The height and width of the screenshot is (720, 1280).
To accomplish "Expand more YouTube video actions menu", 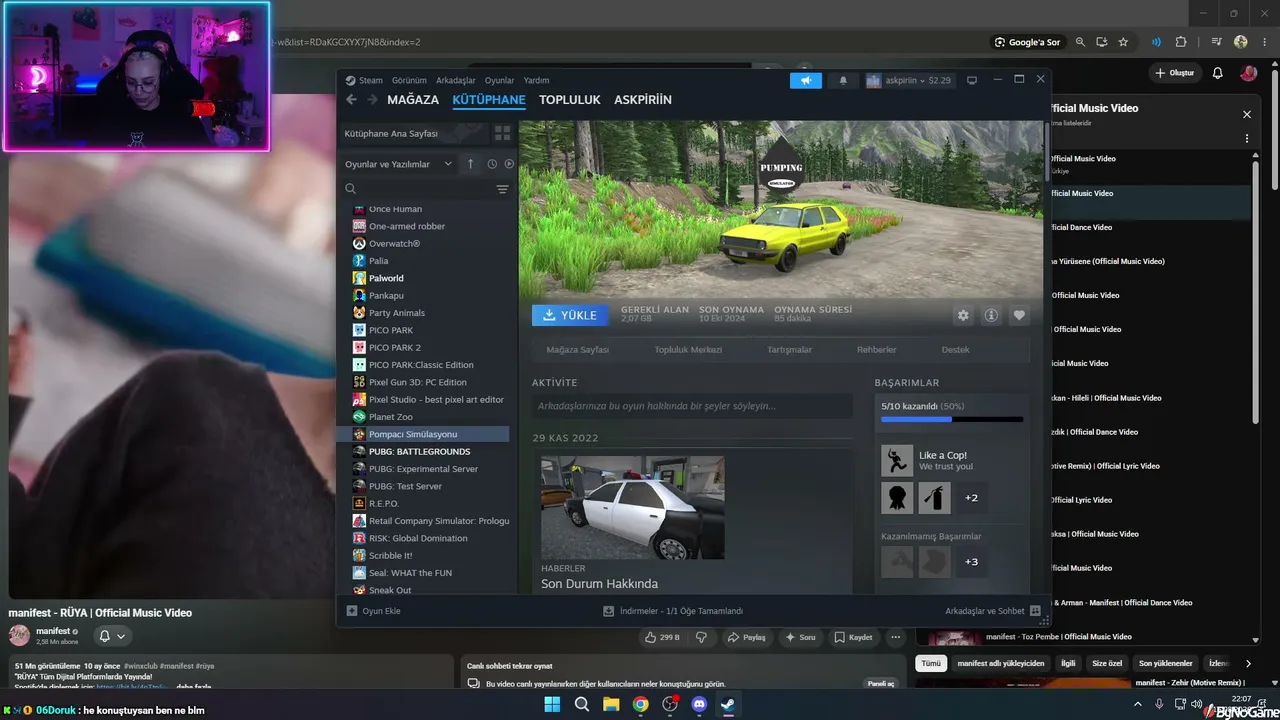I will [x=896, y=637].
